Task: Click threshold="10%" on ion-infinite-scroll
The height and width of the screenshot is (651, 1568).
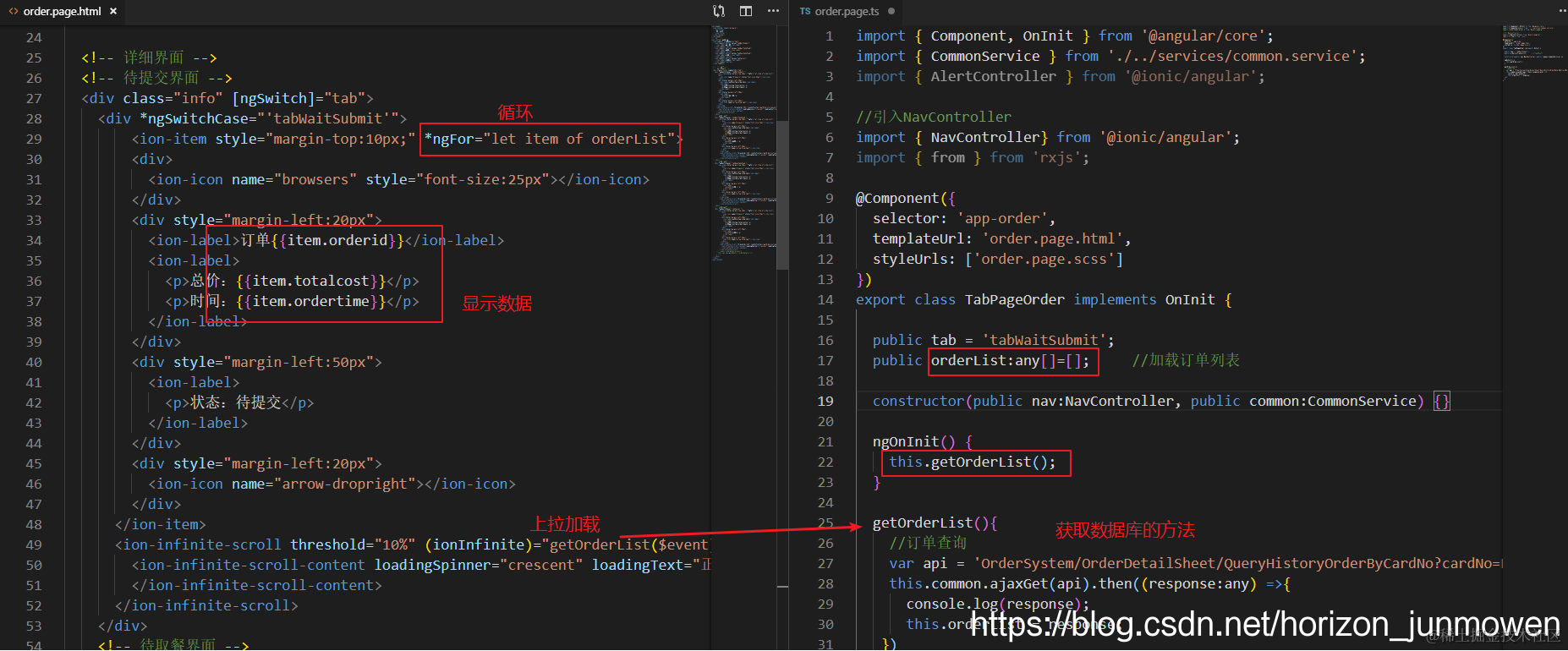Action: coord(353,544)
